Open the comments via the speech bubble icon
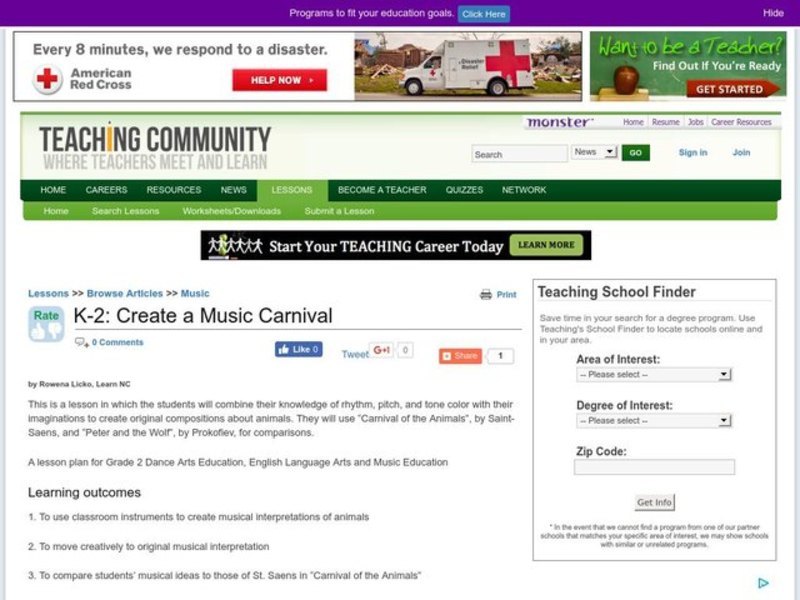 [x=80, y=342]
